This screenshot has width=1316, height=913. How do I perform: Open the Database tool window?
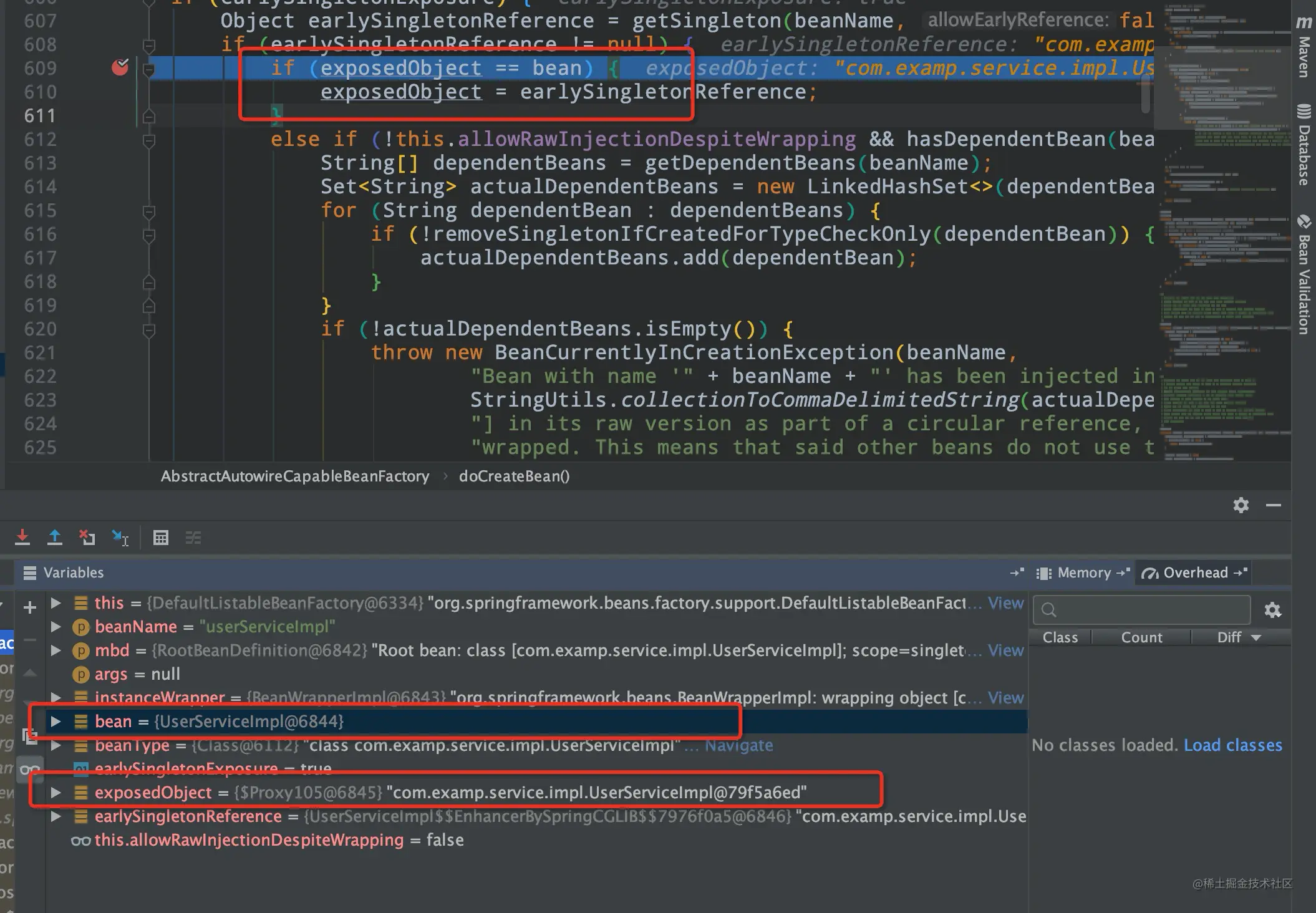pyautogui.click(x=1304, y=145)
